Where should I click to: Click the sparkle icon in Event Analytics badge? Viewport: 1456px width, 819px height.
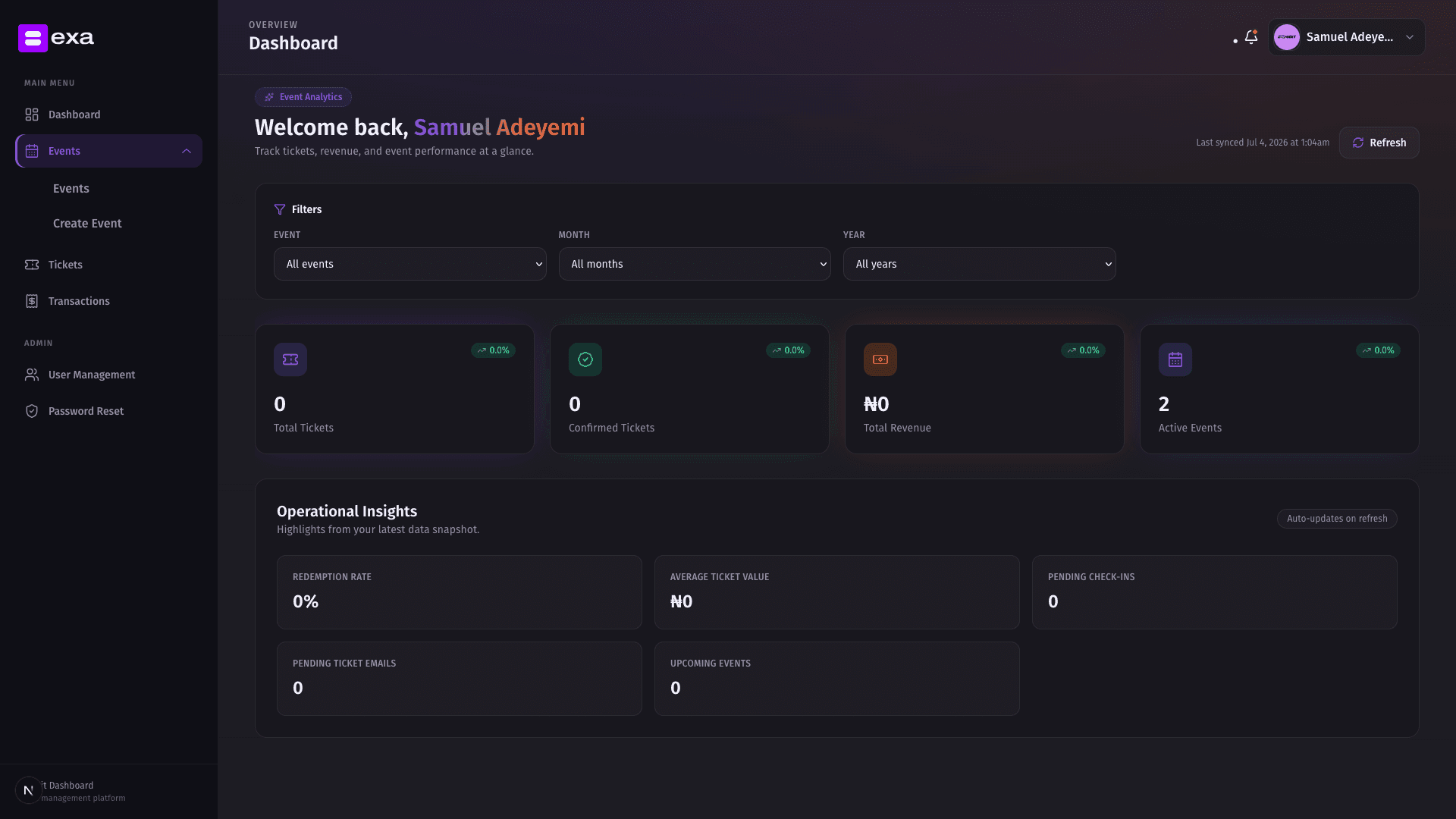click(x=269, y=97)
